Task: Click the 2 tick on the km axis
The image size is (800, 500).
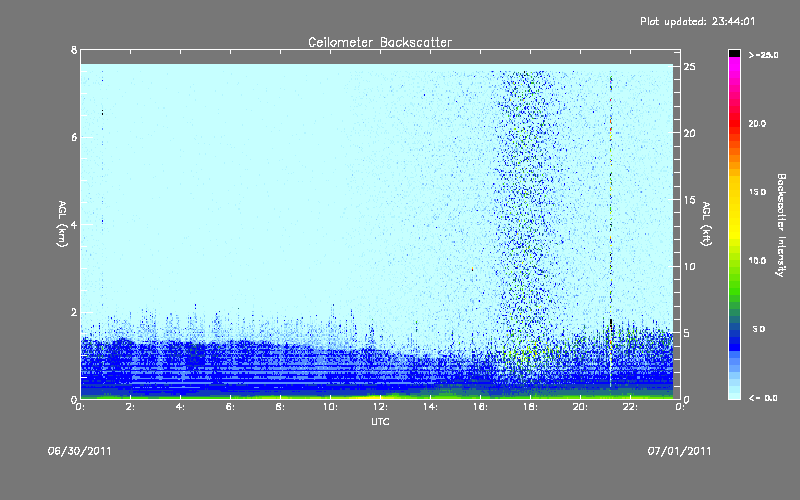Action: point(74,312)
